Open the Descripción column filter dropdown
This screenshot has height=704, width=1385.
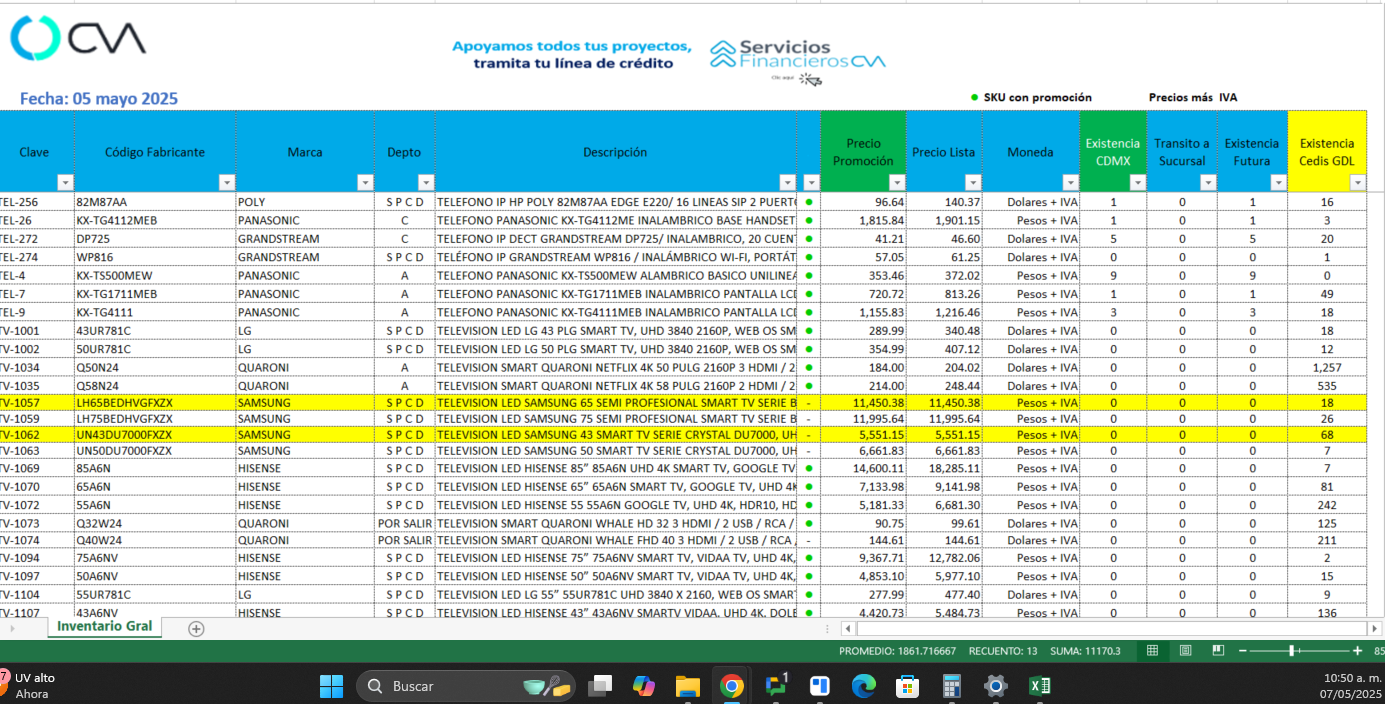point(787,182)
